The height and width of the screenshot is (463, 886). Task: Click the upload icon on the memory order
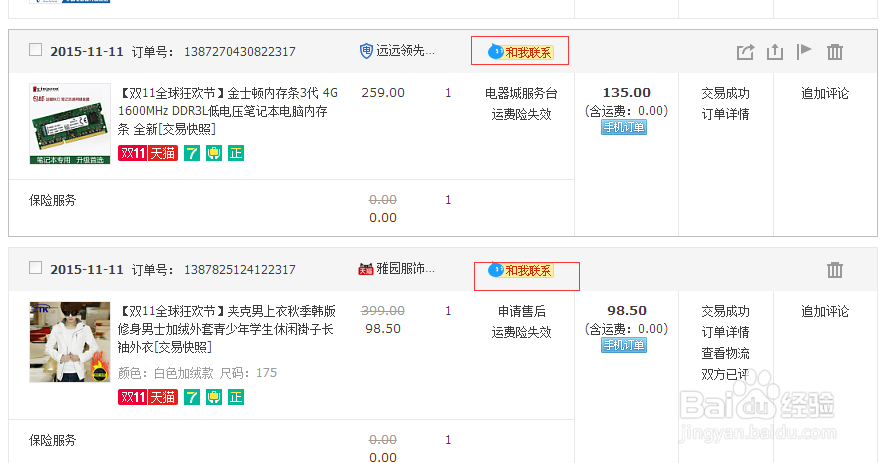(x=775, y=52)
